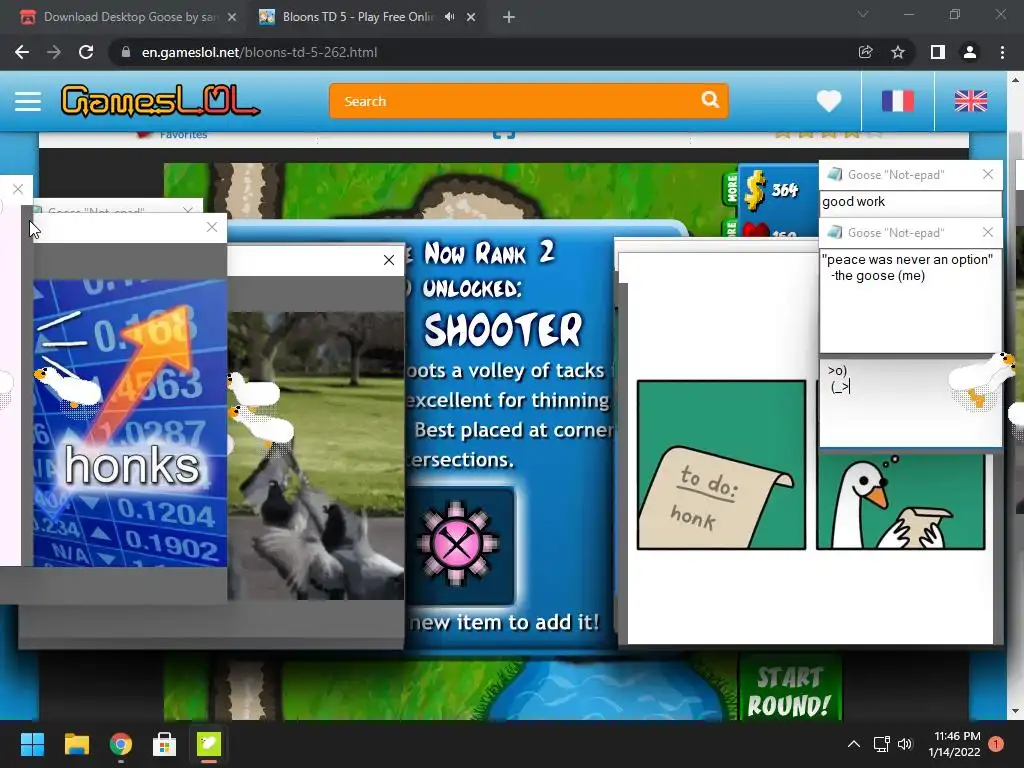The height and width of the screenshot is (768, 1024).
Task: Click the tack shooter tower icon
Action: [x=457, y=544]
